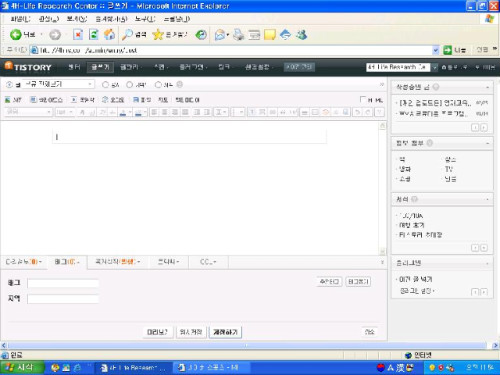Open the 즐겨찾기(A) menu
The image size is (500, 375).
point(111,19)
